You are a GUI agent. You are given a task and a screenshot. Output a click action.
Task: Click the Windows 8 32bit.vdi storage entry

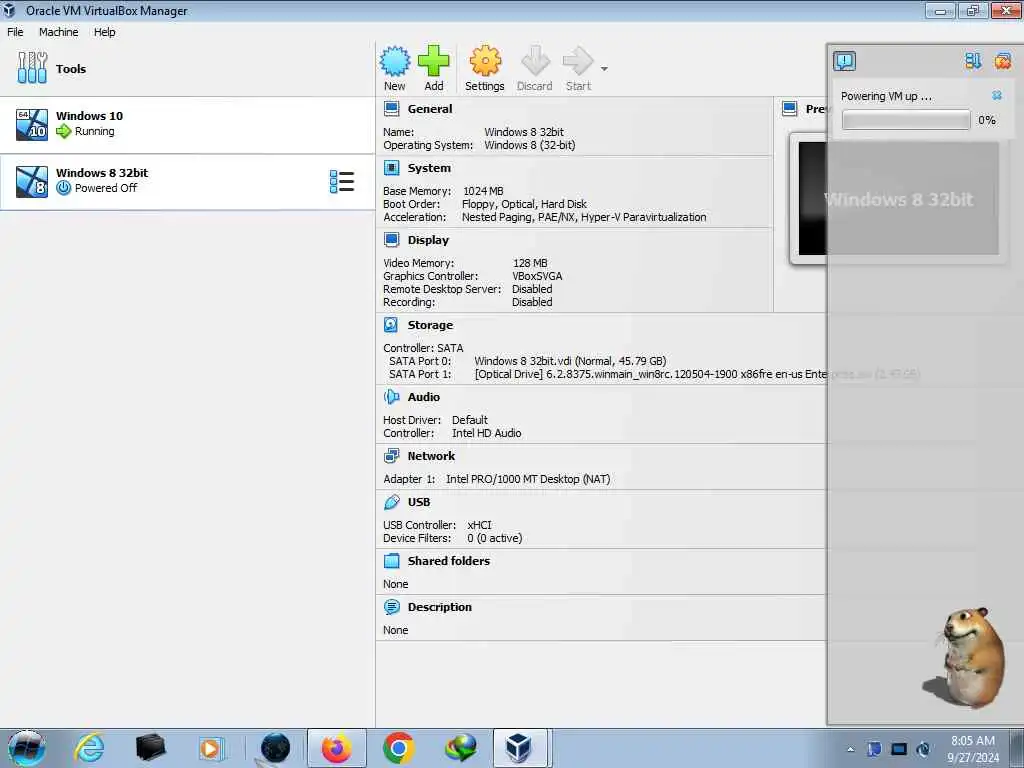point(569,360)
